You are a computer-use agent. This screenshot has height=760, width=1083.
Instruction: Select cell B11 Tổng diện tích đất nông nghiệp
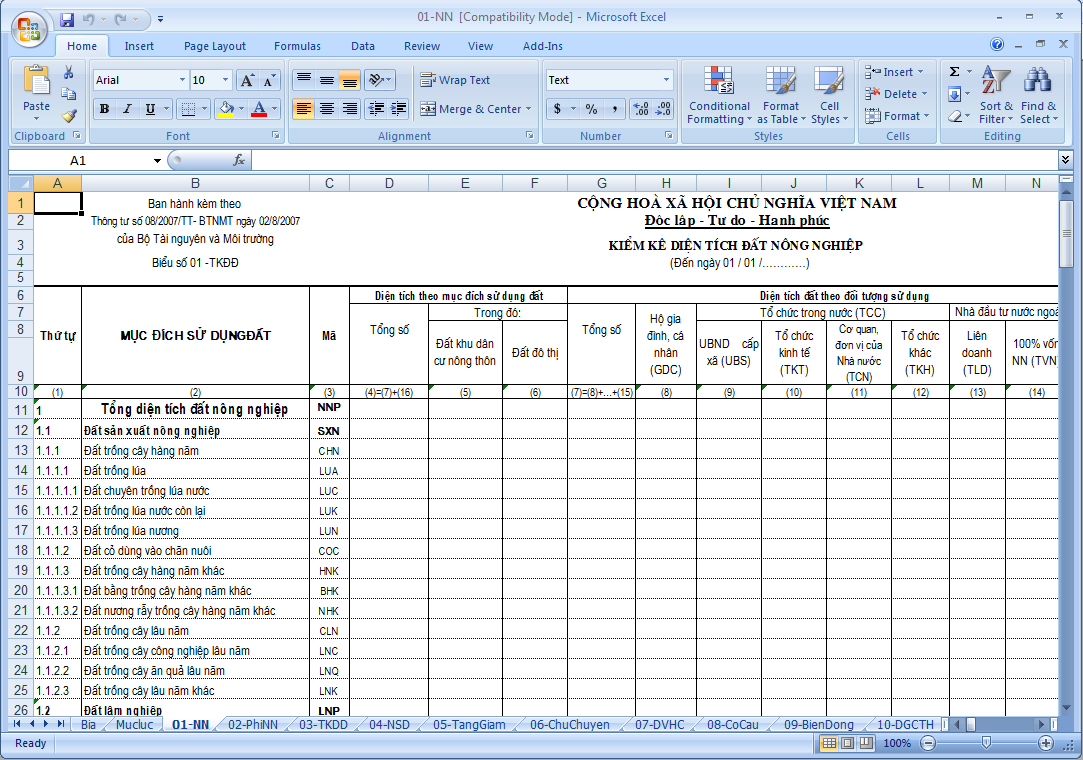click(x=195, y=409)
